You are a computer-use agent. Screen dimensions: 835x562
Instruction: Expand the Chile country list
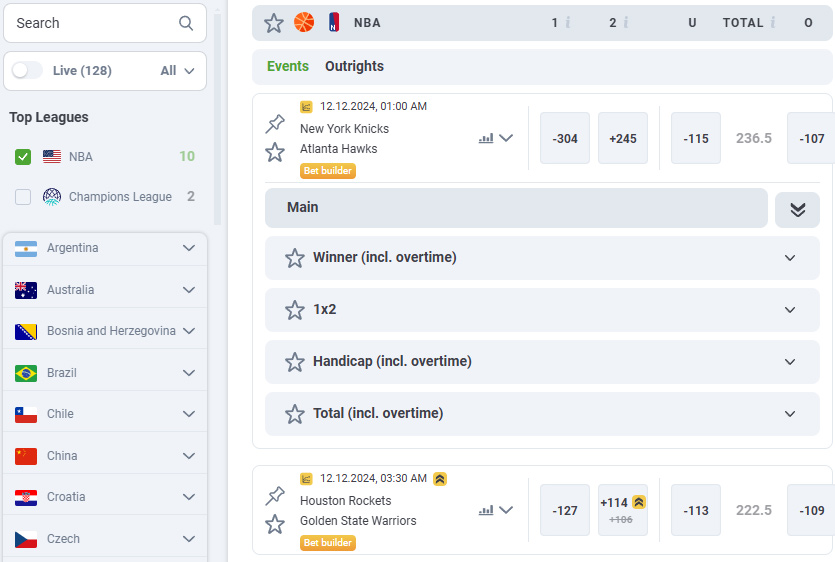(189, 414)
